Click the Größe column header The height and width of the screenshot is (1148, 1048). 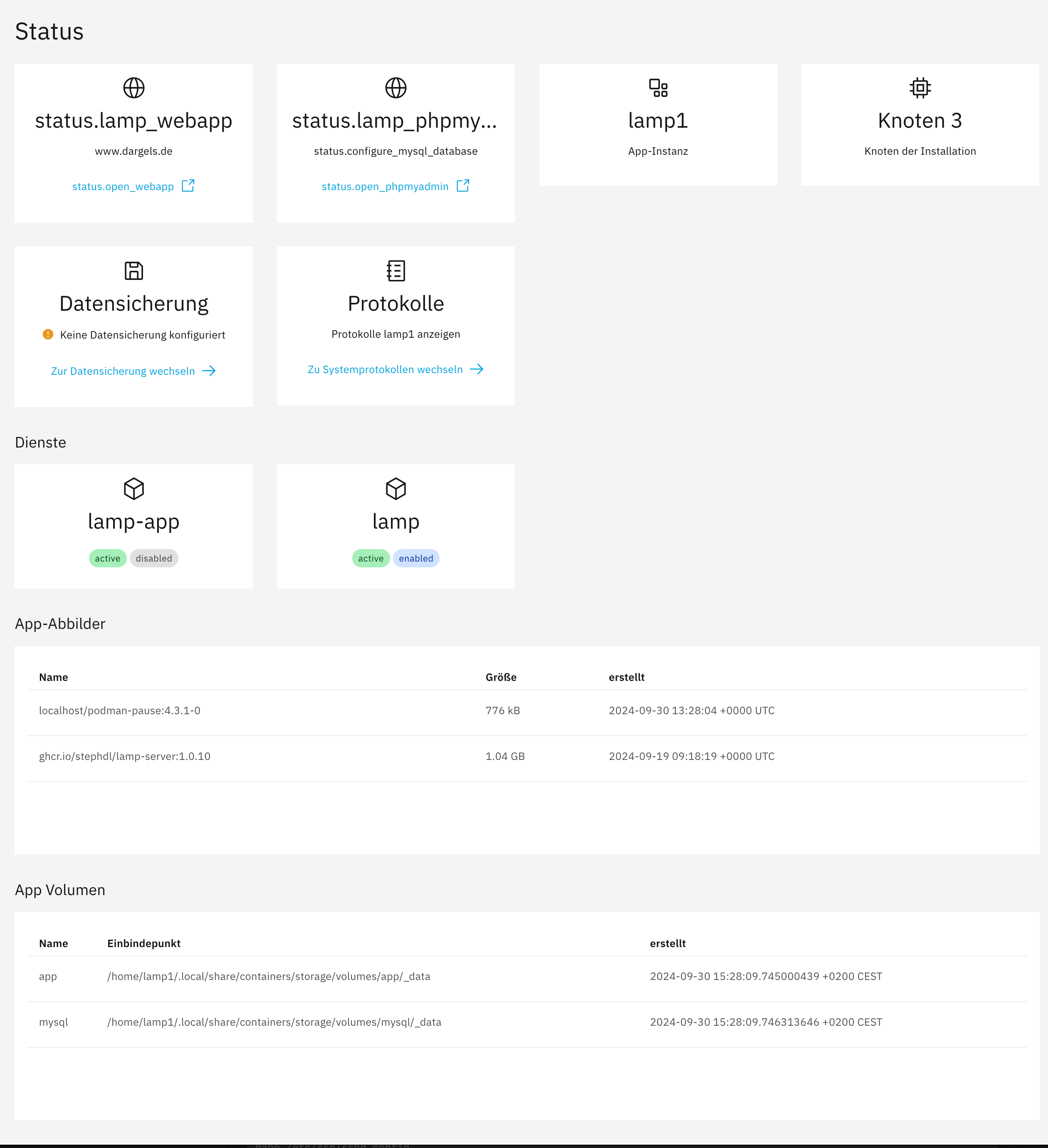(x=501, y=677)
